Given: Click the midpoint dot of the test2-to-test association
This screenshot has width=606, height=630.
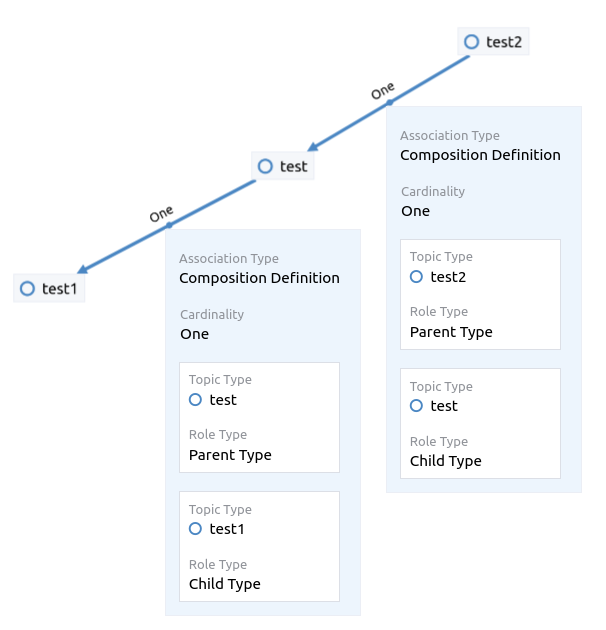Looking at the screenshot, I should point(390,103).
